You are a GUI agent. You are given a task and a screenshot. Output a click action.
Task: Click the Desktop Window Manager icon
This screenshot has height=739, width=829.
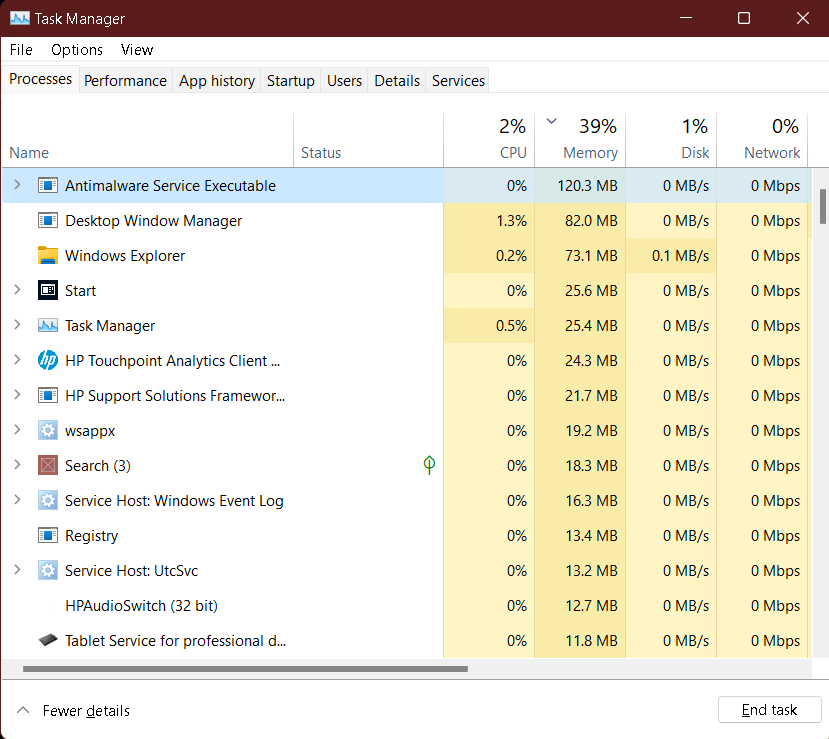pos(48,220)
